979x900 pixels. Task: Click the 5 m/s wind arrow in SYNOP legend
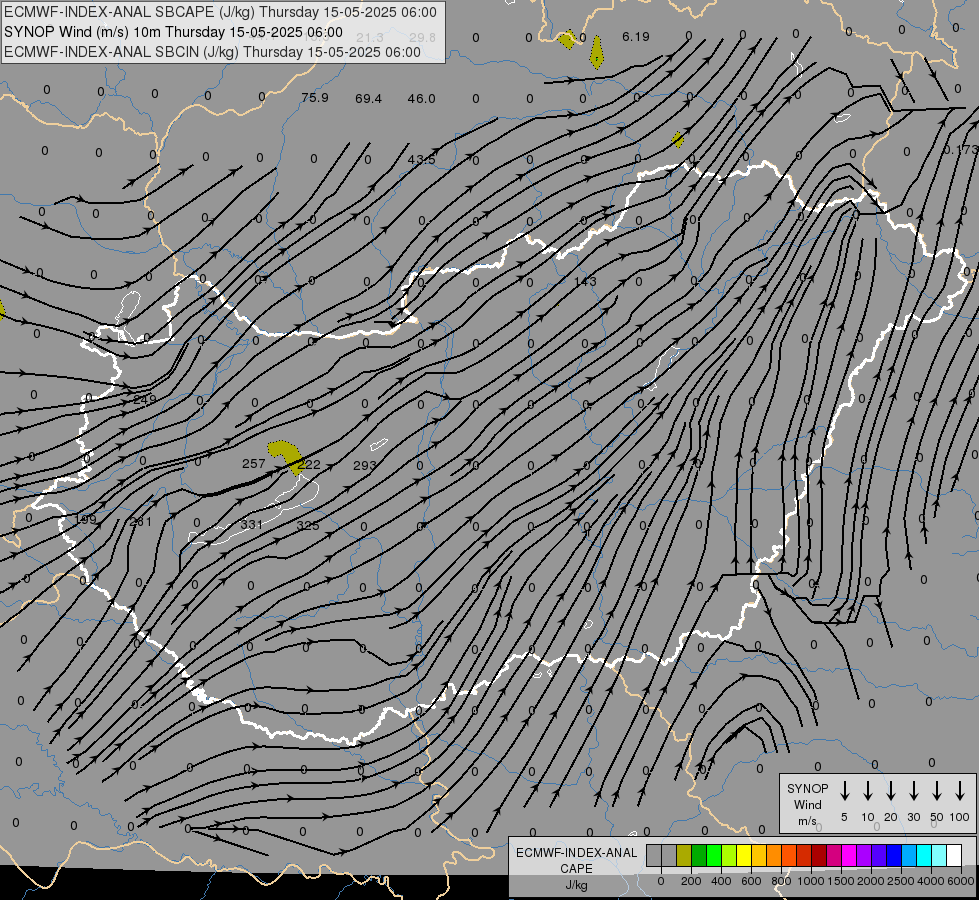click(x=844, y=791)
